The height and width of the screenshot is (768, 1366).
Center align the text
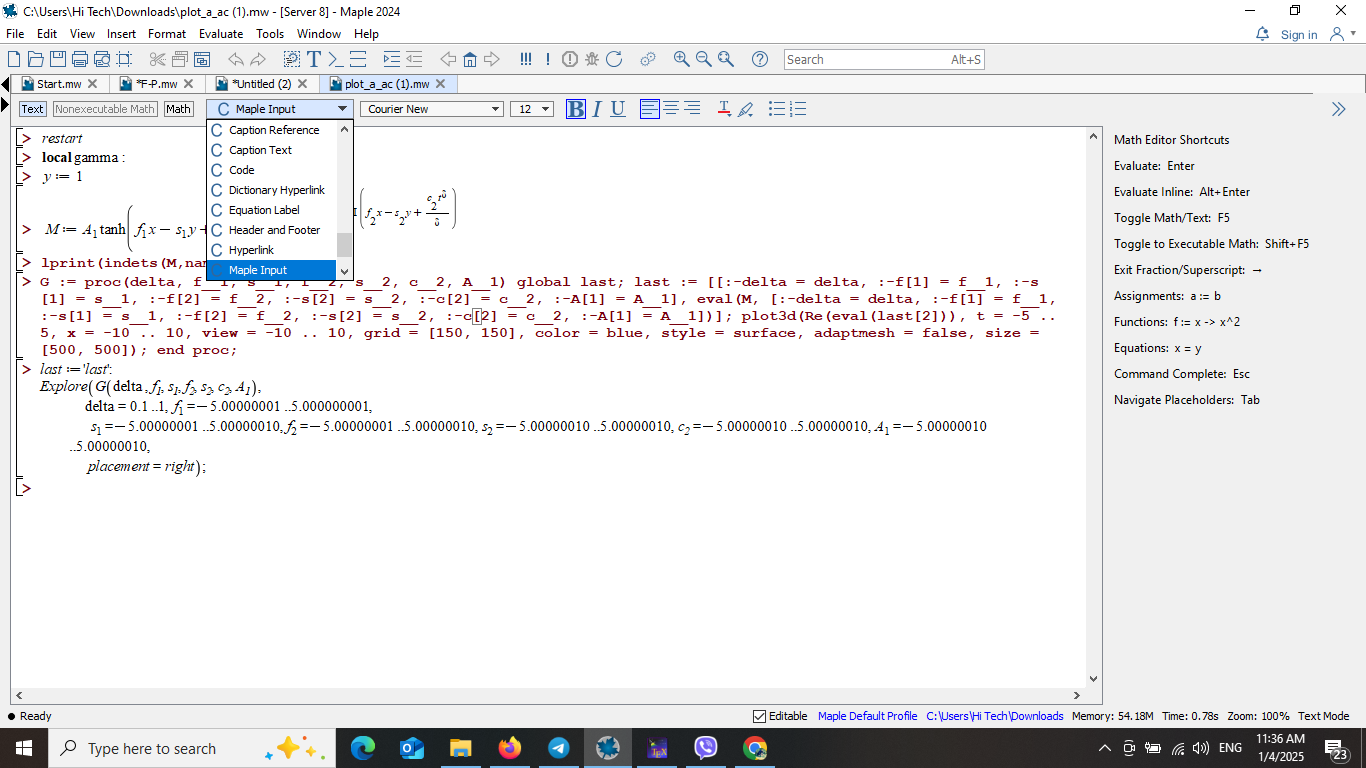(671, 109)
